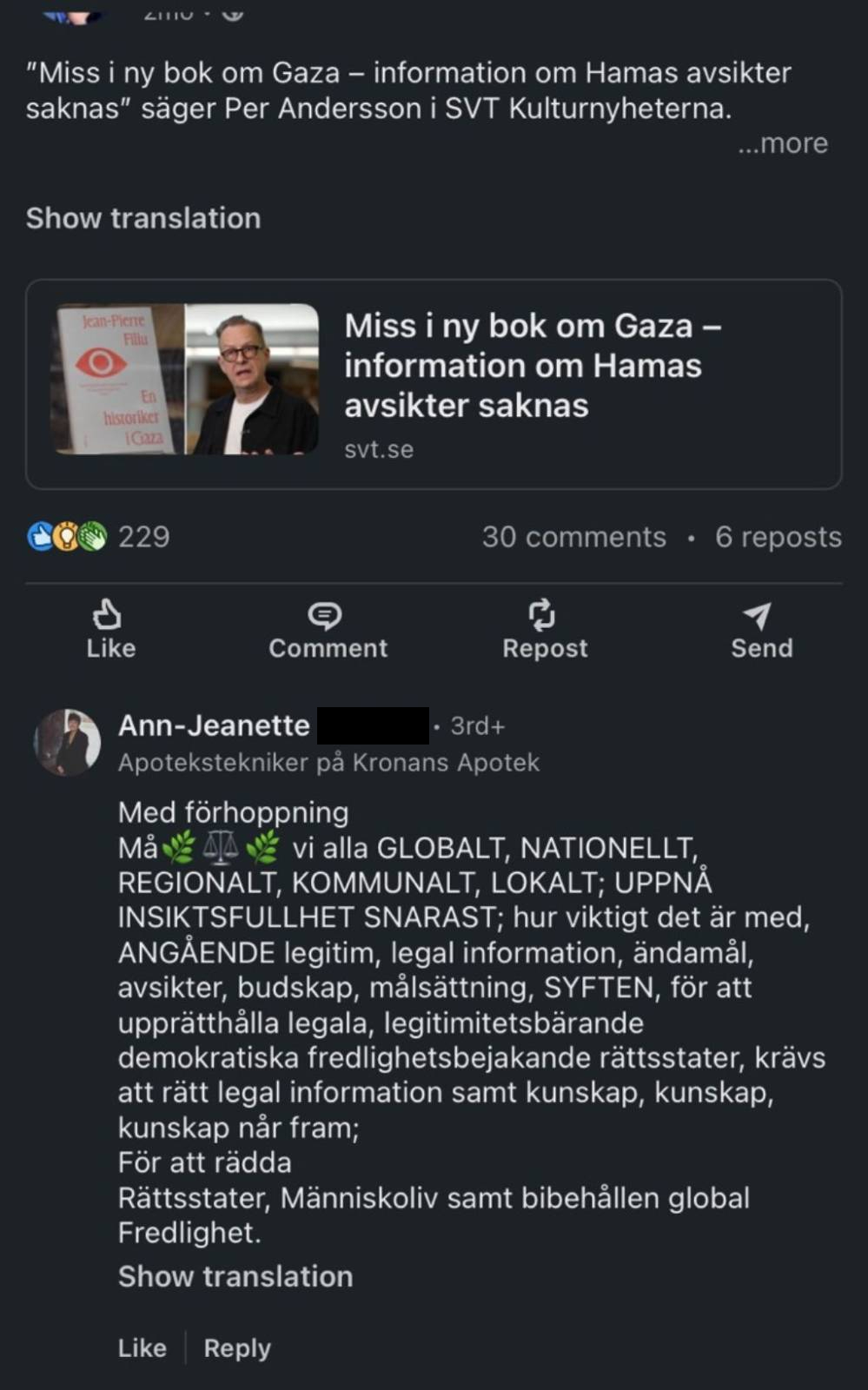Viewport: 868px width, 1390px height.
Task: Open article headline 'Miss i ny bok om Gaza'
Action: [x=532, y=366]
